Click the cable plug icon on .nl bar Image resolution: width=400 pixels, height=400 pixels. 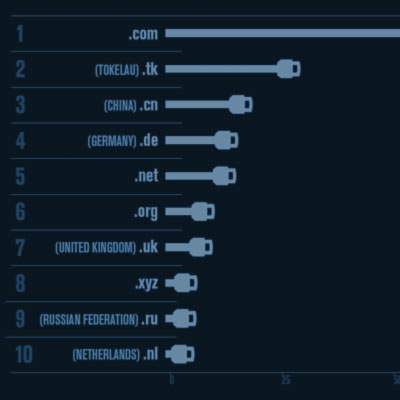[182, 354]
